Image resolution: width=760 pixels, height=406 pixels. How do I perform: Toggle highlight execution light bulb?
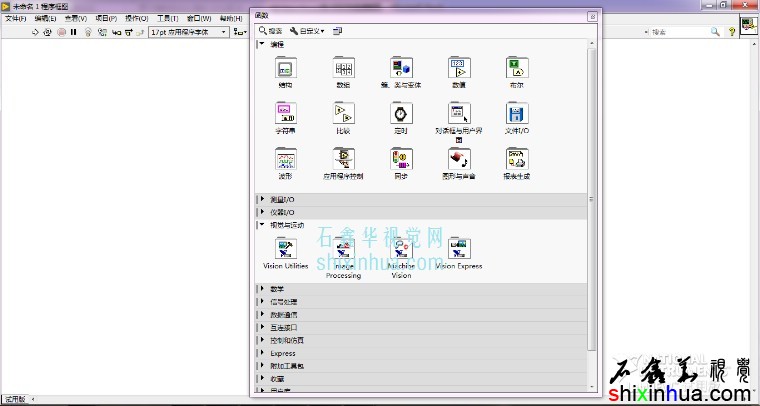(88, 32)
